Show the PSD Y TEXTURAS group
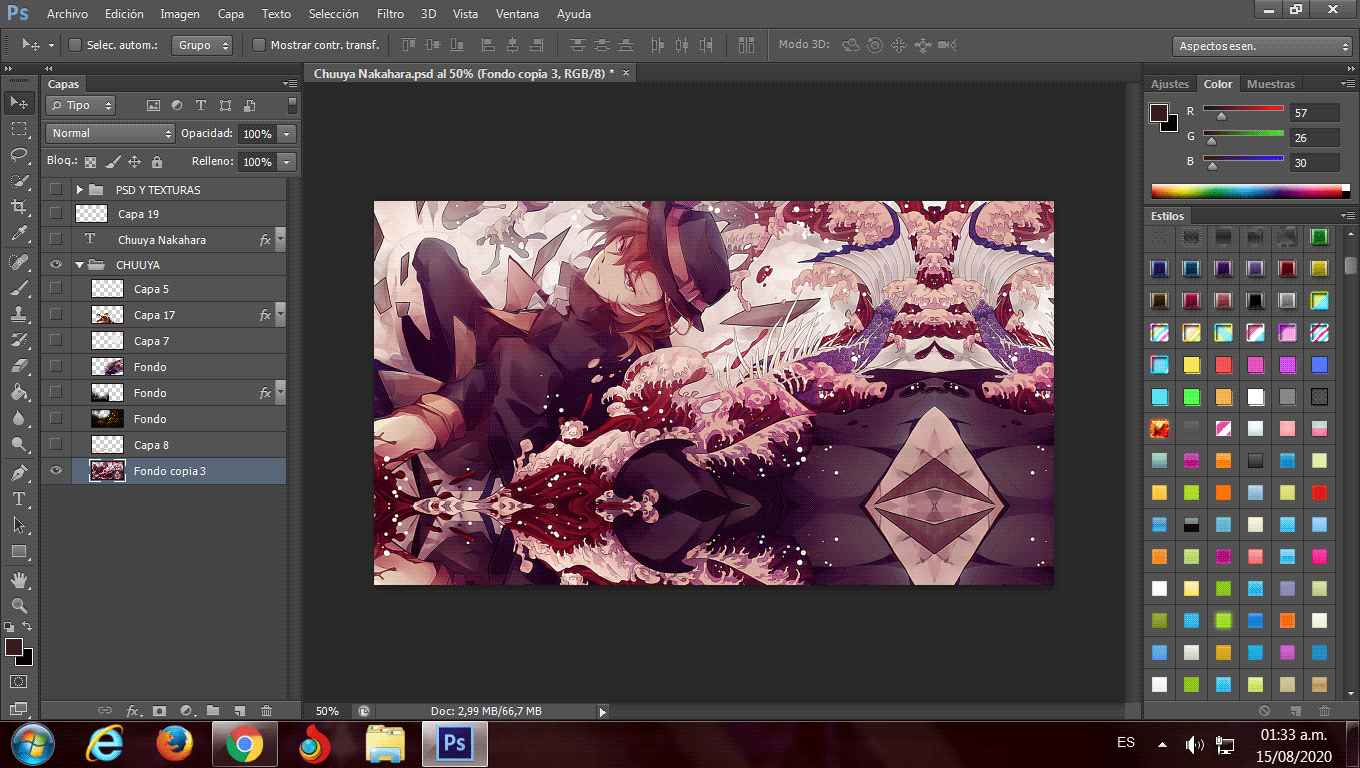The width and height of the screenshot is (1360, 768). point(56,189)
